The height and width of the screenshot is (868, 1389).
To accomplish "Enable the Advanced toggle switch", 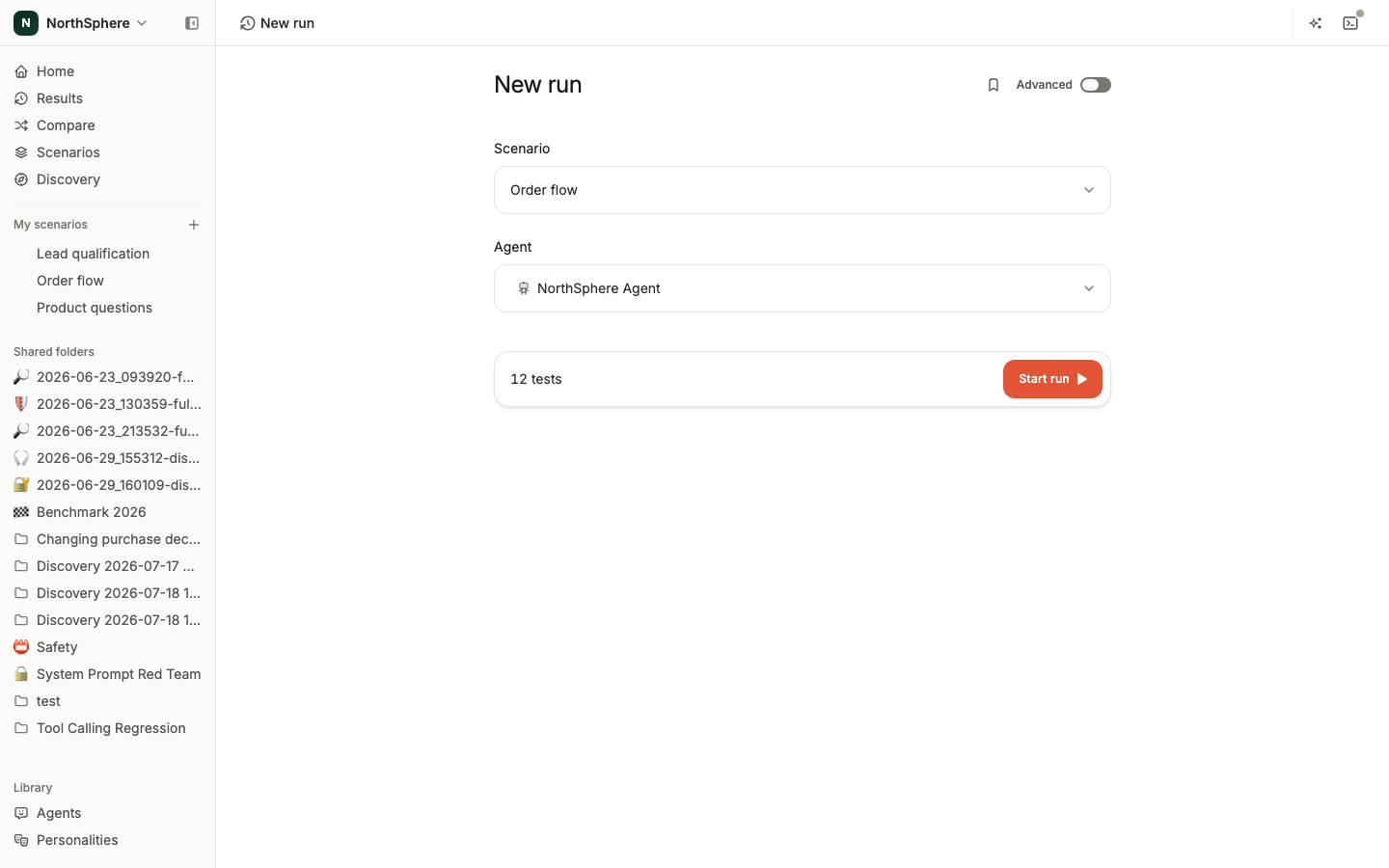I will 1096,85.
